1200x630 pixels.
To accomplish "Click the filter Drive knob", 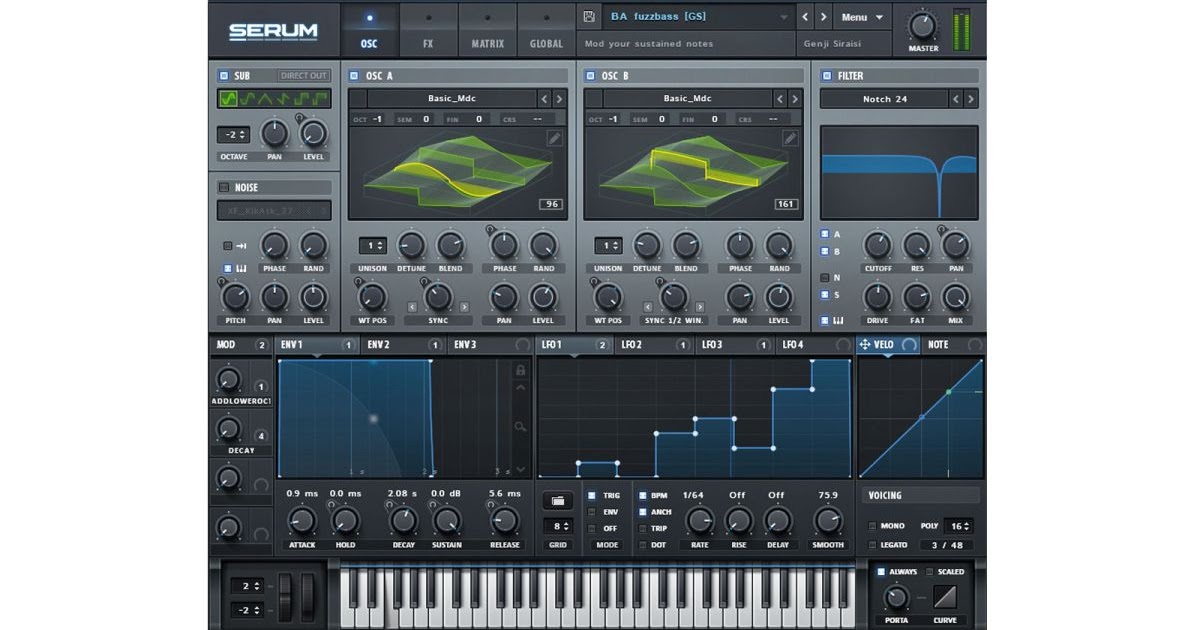I will [877, 297].
